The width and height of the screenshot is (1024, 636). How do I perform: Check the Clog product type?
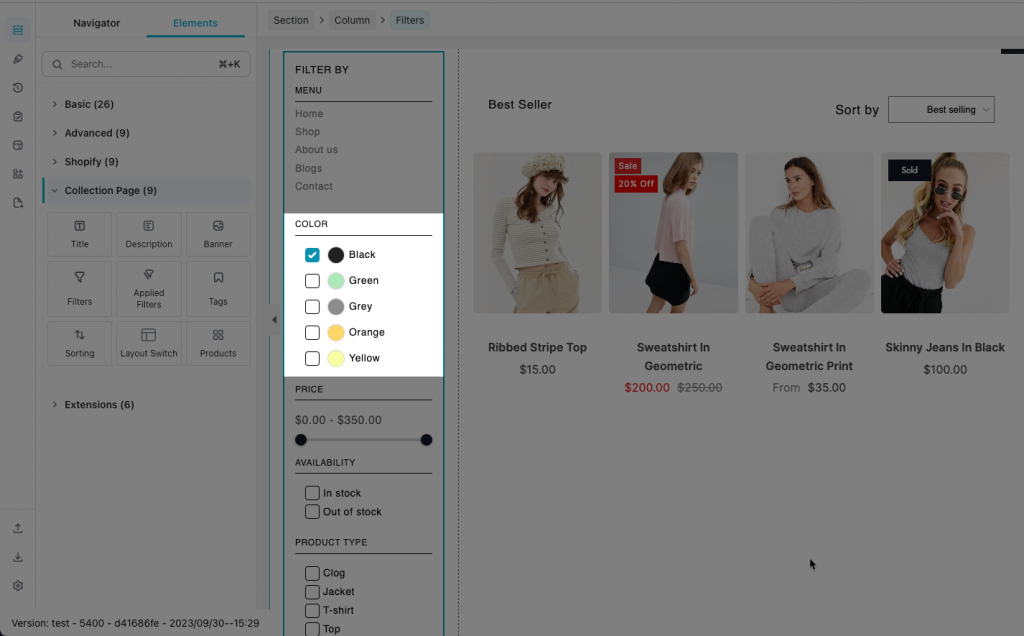312,573
